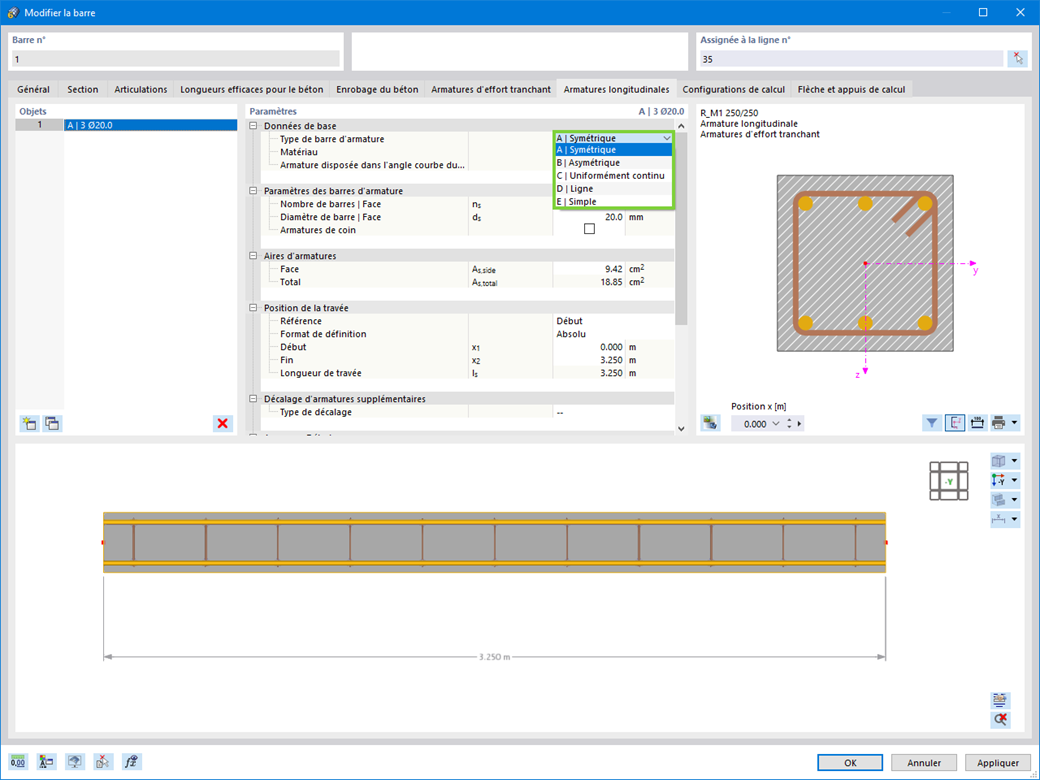This screenshot has width=1040, height=780.
Task: Open the Position x dropdown arrow
Action: point(776,424)
